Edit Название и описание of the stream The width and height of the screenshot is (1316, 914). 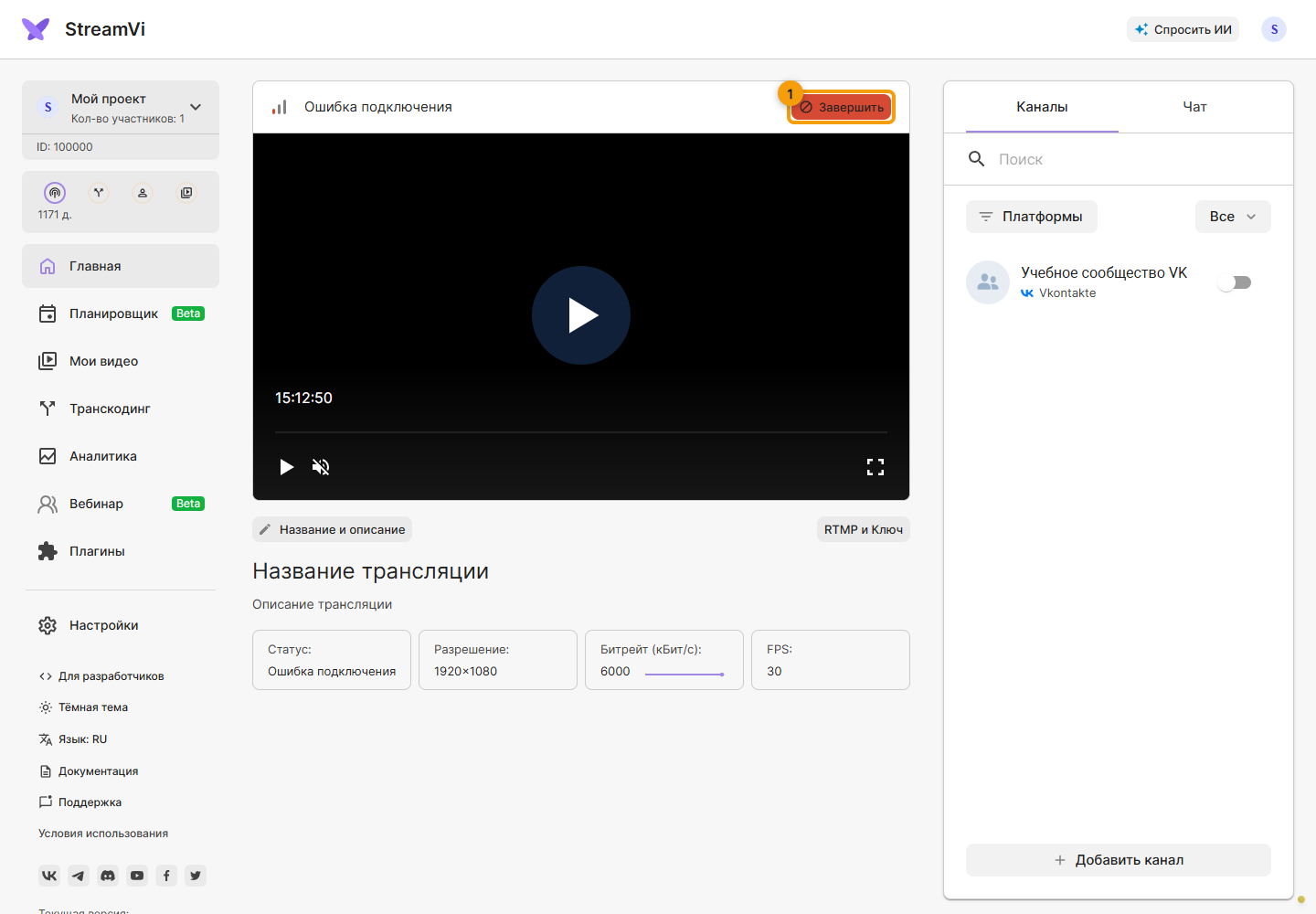[x=333, y=529]
